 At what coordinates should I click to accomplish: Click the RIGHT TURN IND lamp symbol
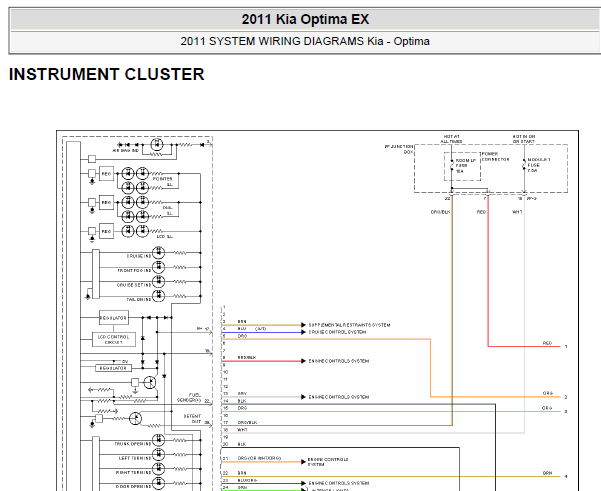click(x=158, y=469)
